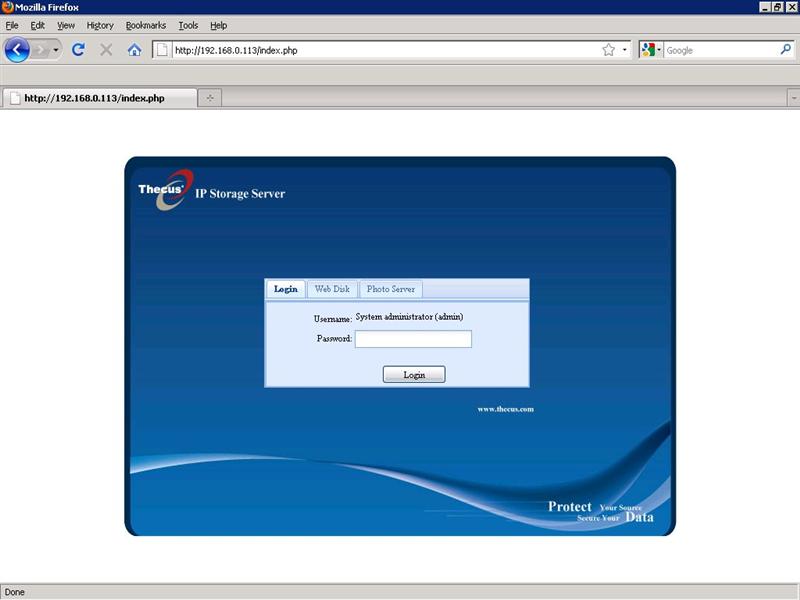This screenshot has height=600, width=800.
Task: Click the Thecus logo
Action: (161, 189)
